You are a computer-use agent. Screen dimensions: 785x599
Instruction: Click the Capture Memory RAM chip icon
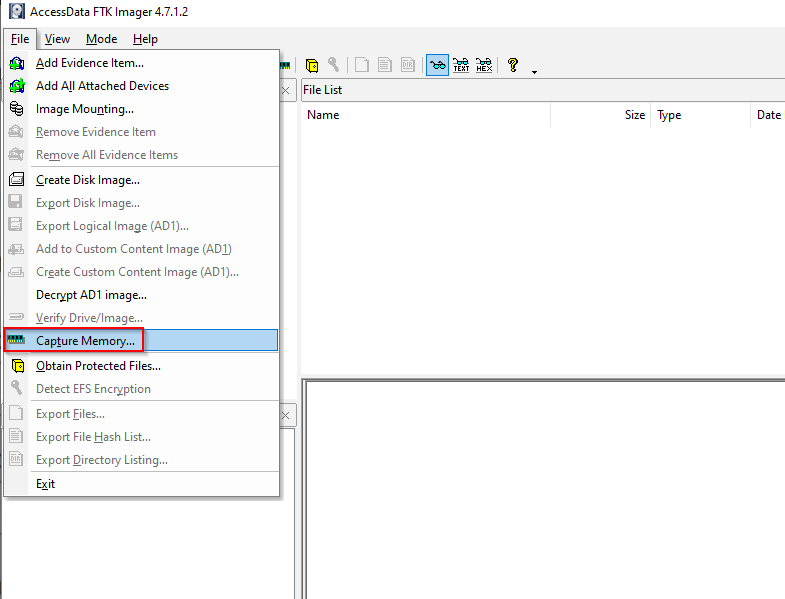point(16,340)
